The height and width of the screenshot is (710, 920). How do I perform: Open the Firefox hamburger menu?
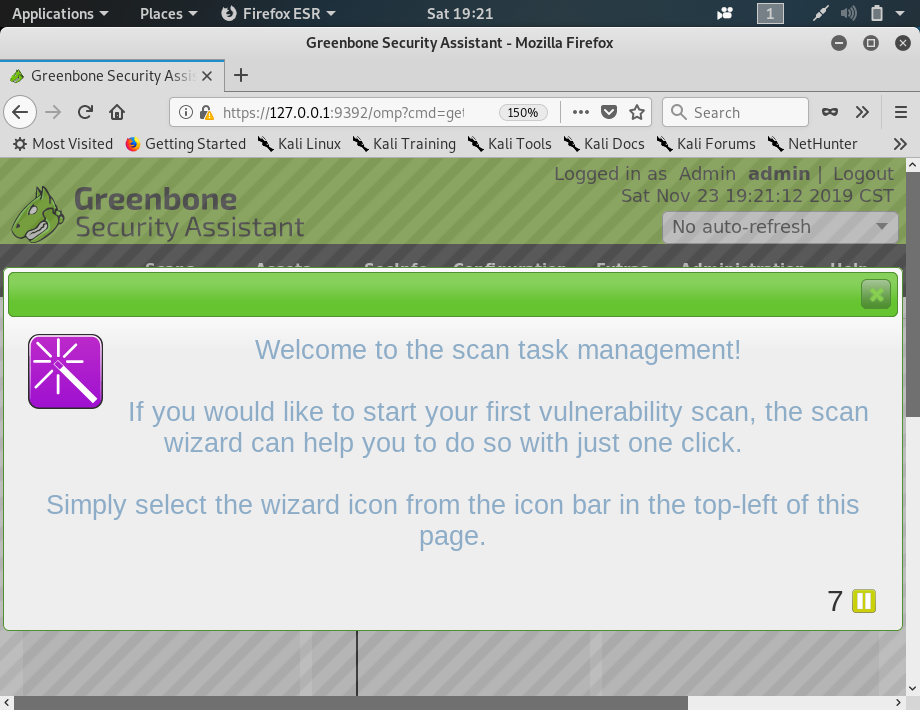click(901, 111)
